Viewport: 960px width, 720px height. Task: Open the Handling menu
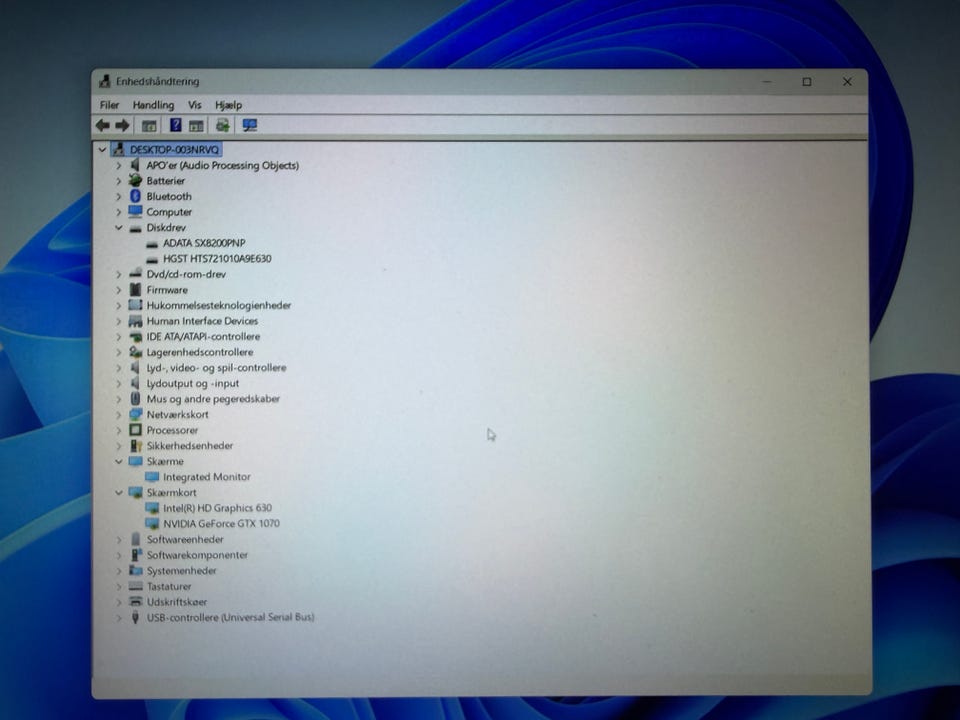154,105
